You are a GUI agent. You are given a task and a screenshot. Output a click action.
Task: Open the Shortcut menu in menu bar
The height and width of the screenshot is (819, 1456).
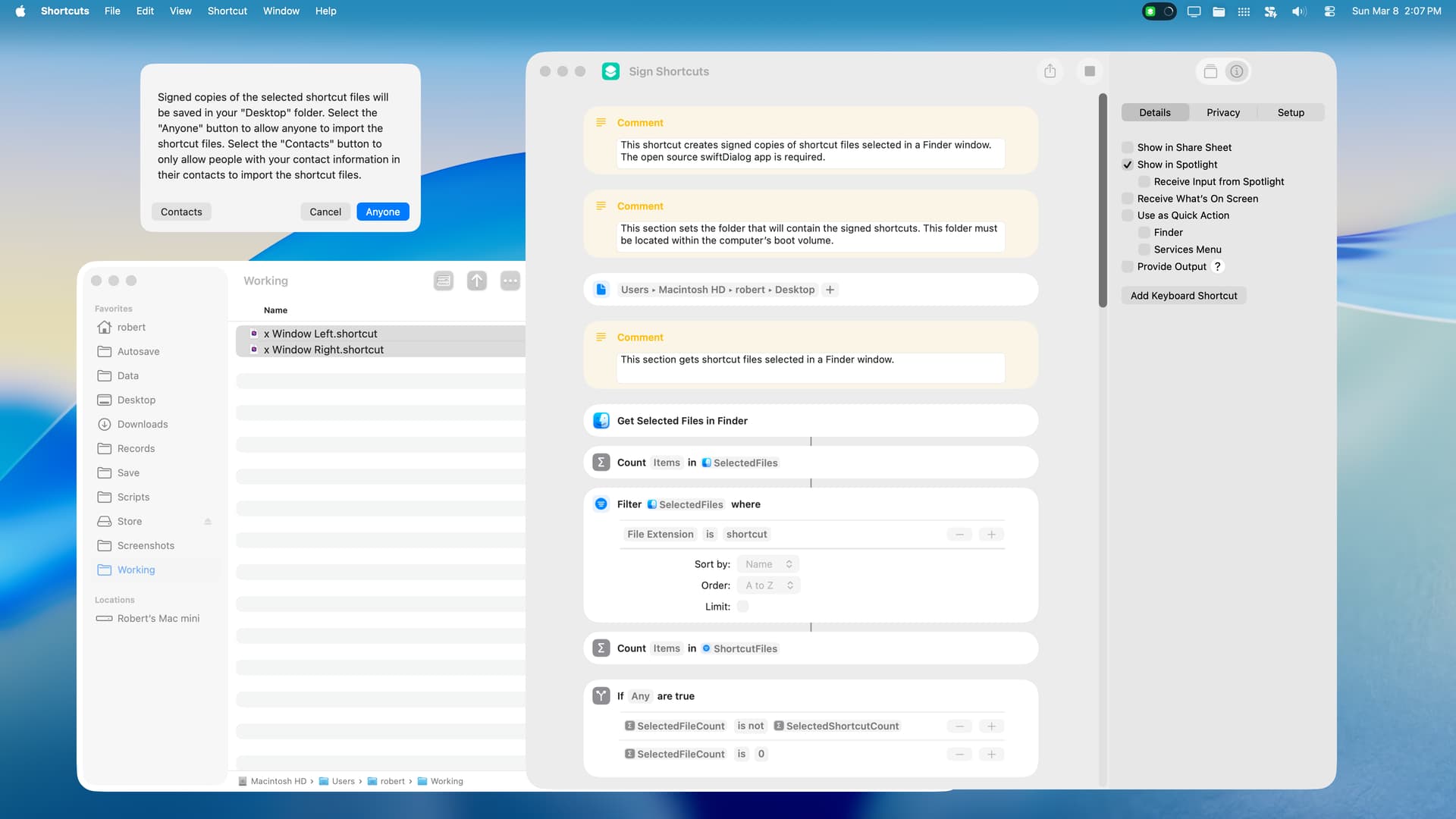[227, 11]
